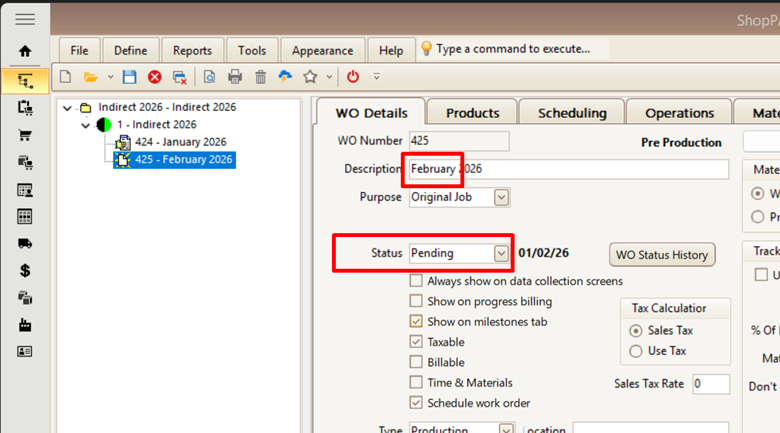
Task: Click the red power icon in toolbar
Action: pos(353,77)
